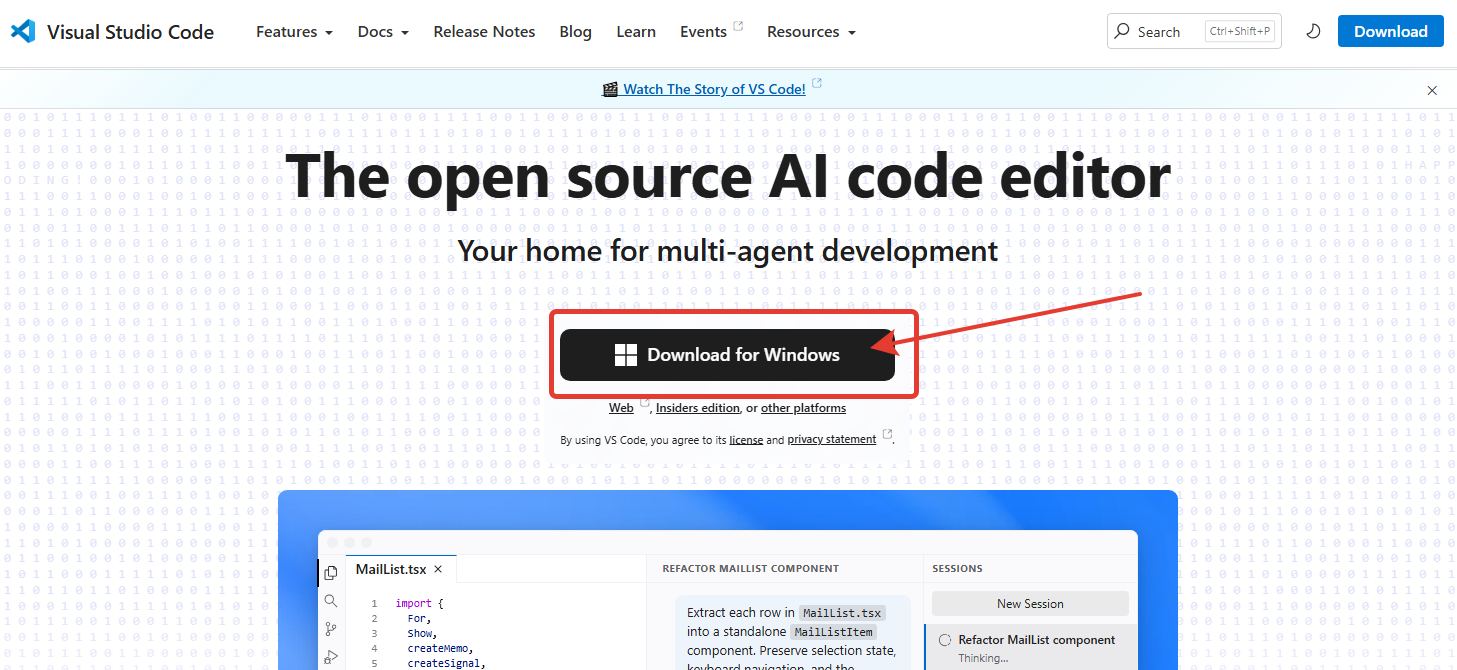Click 'The open source AI code editor' headline
Screen dimensions: 1457x670
[728, 176]
